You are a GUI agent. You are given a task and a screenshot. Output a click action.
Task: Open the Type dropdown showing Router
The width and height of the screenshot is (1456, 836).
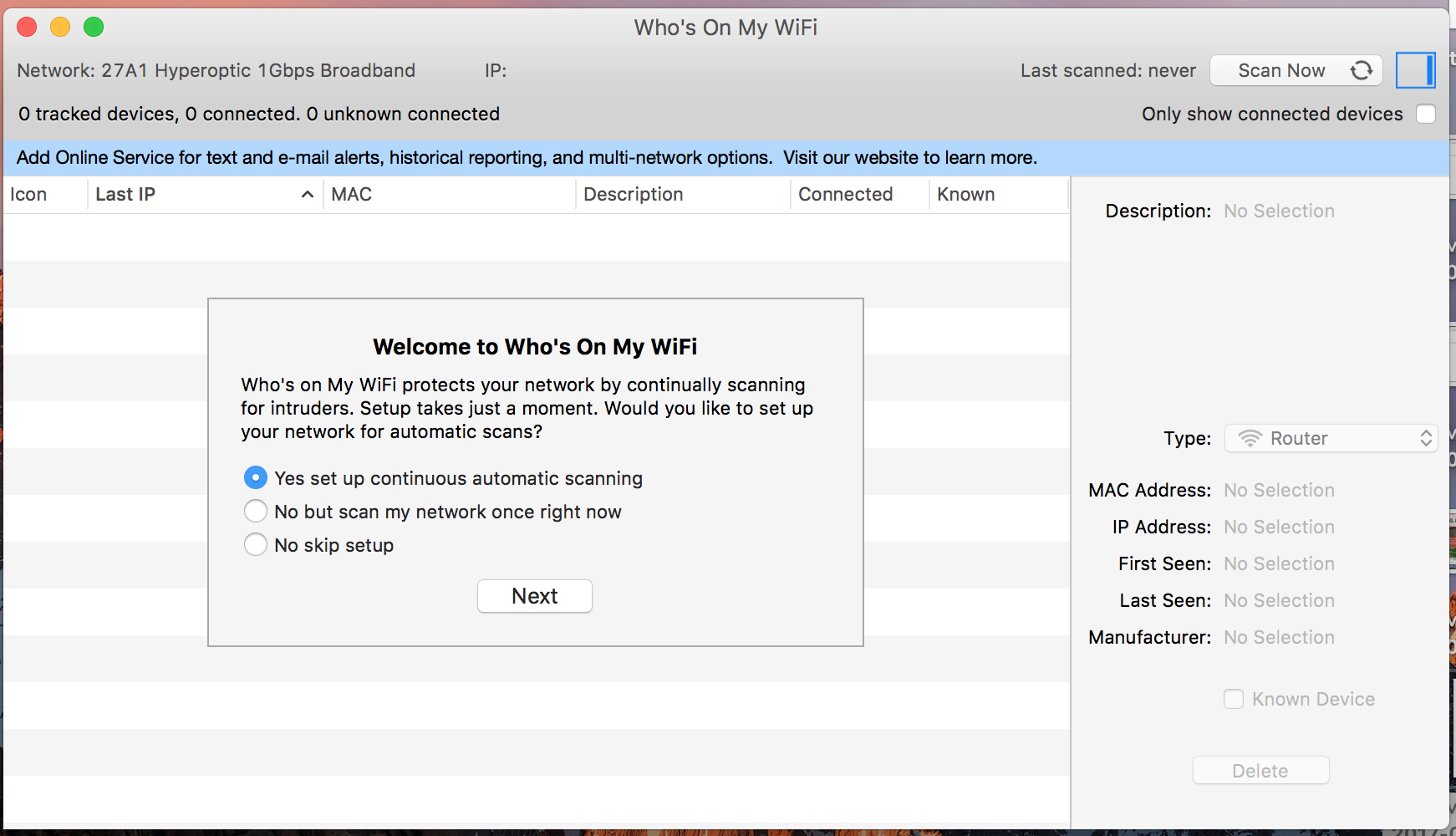point(1329,438)
